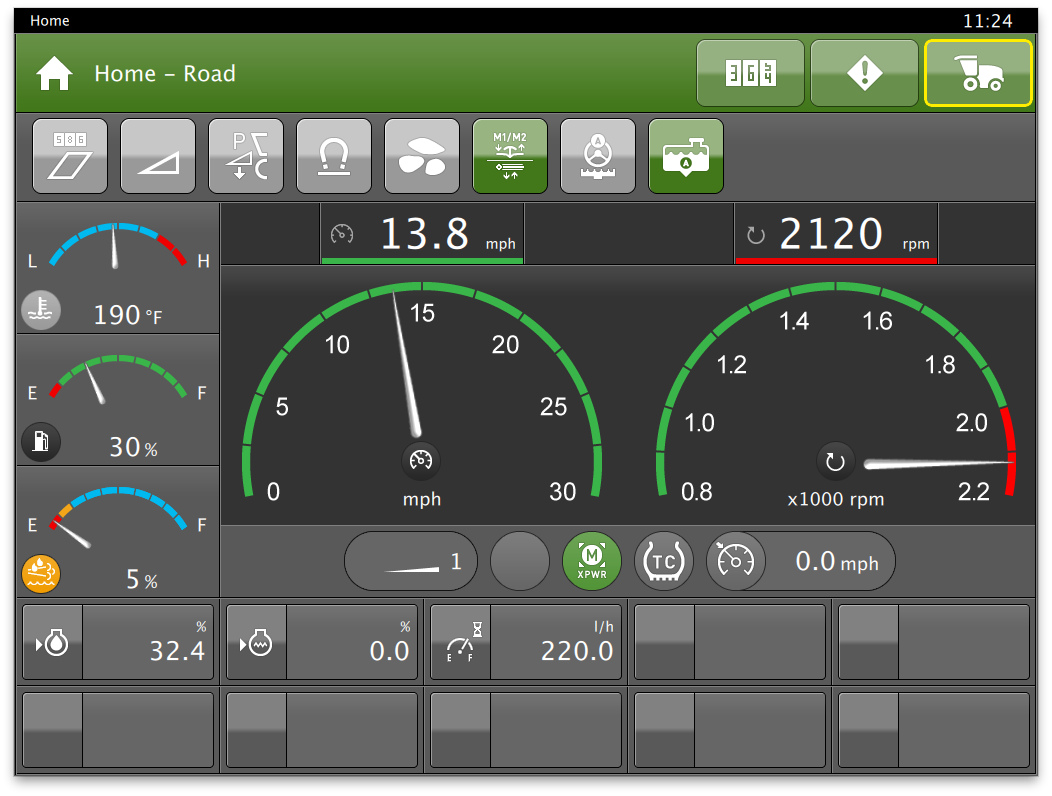Click the engine load droplet icon tile

53,642
